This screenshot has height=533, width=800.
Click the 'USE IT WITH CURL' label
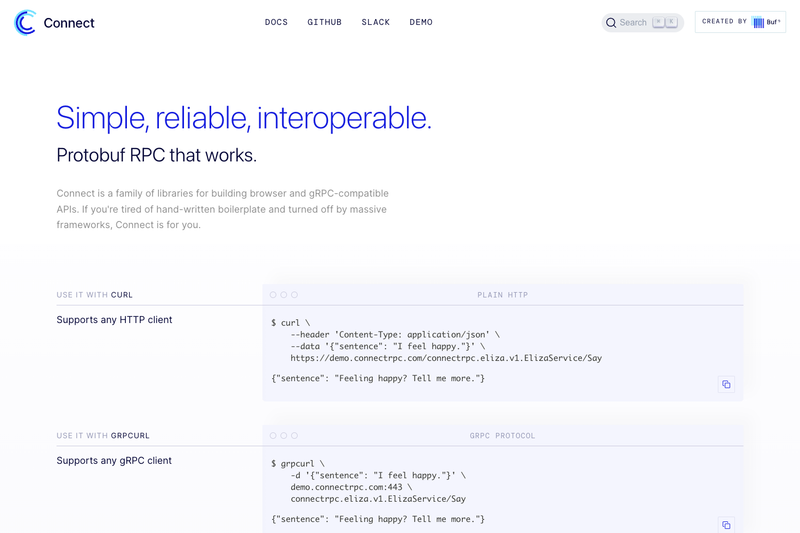point(94,295)
